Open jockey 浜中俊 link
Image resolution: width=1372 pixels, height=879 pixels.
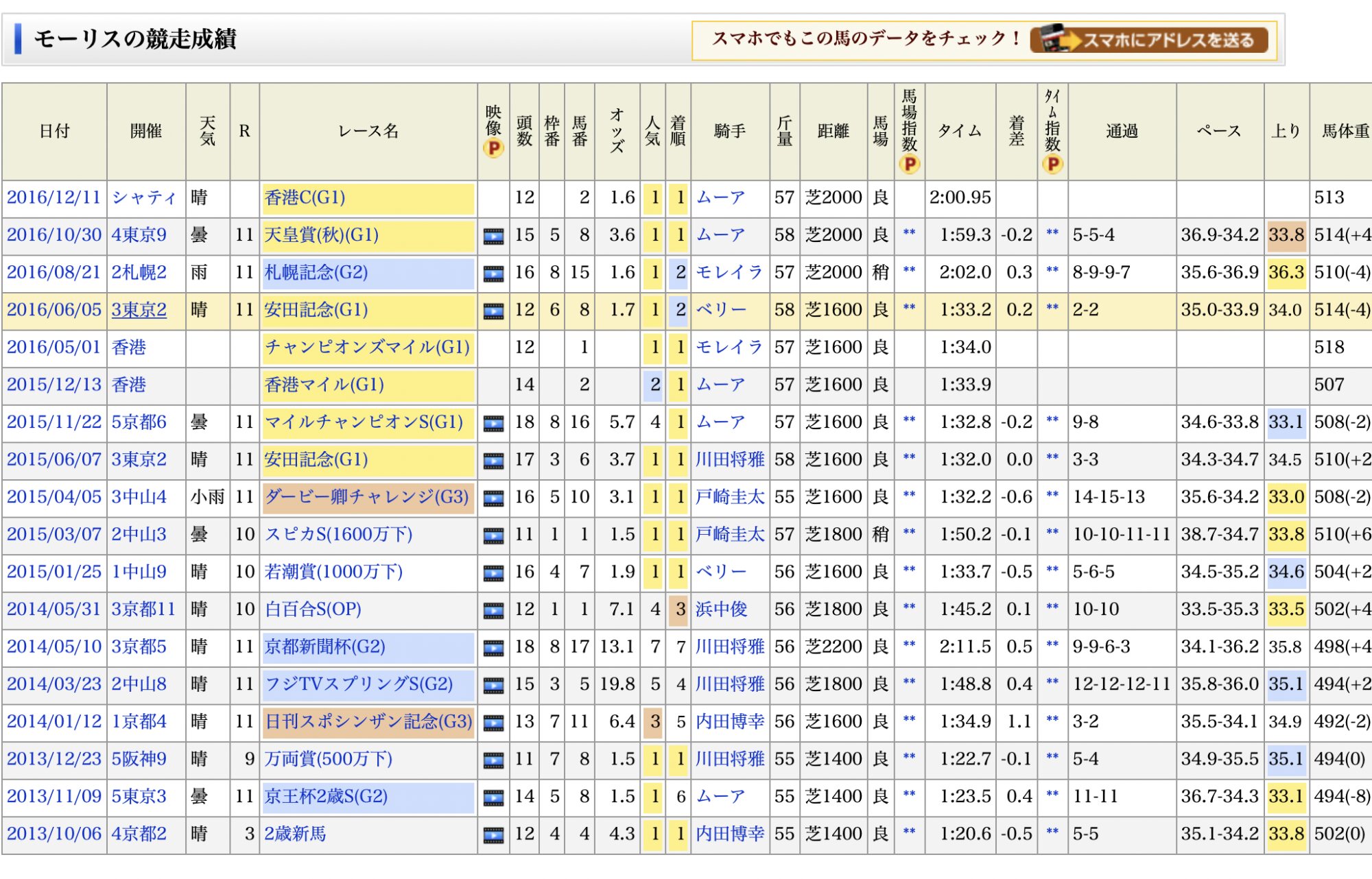[x=722, y=610]
